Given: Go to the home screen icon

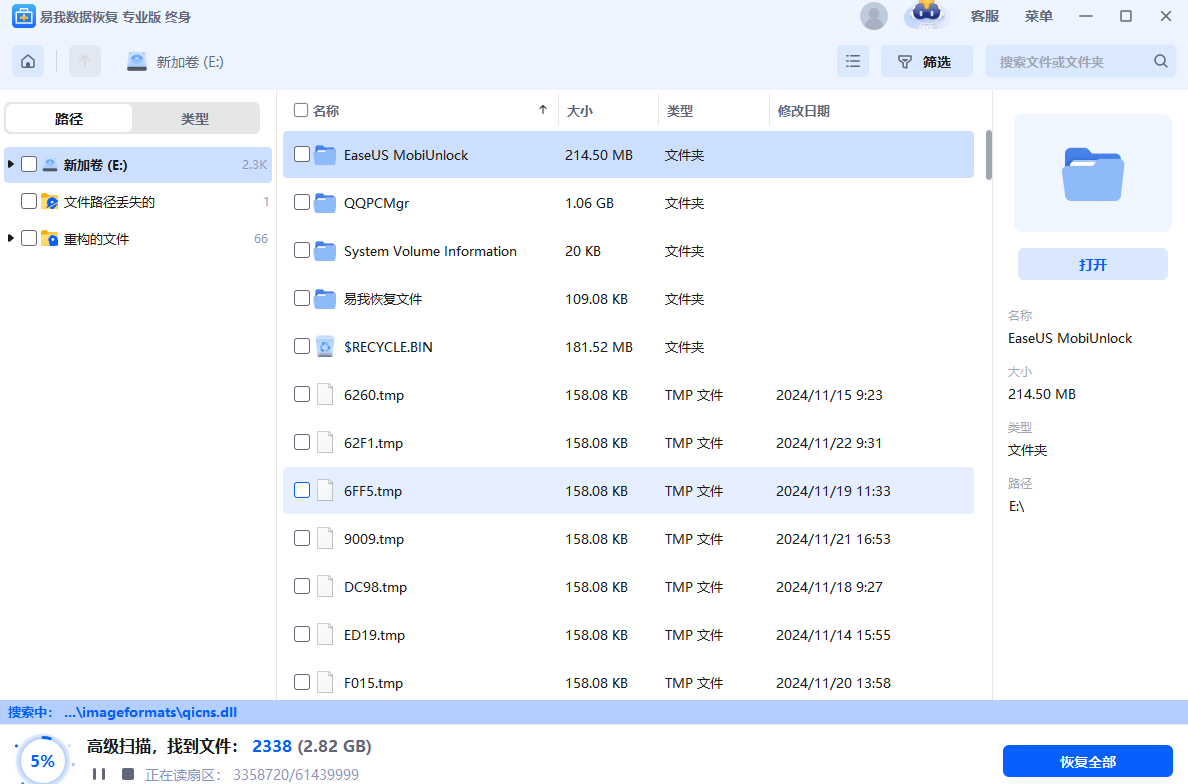Looking at the screenshot, I should point(28,61).
